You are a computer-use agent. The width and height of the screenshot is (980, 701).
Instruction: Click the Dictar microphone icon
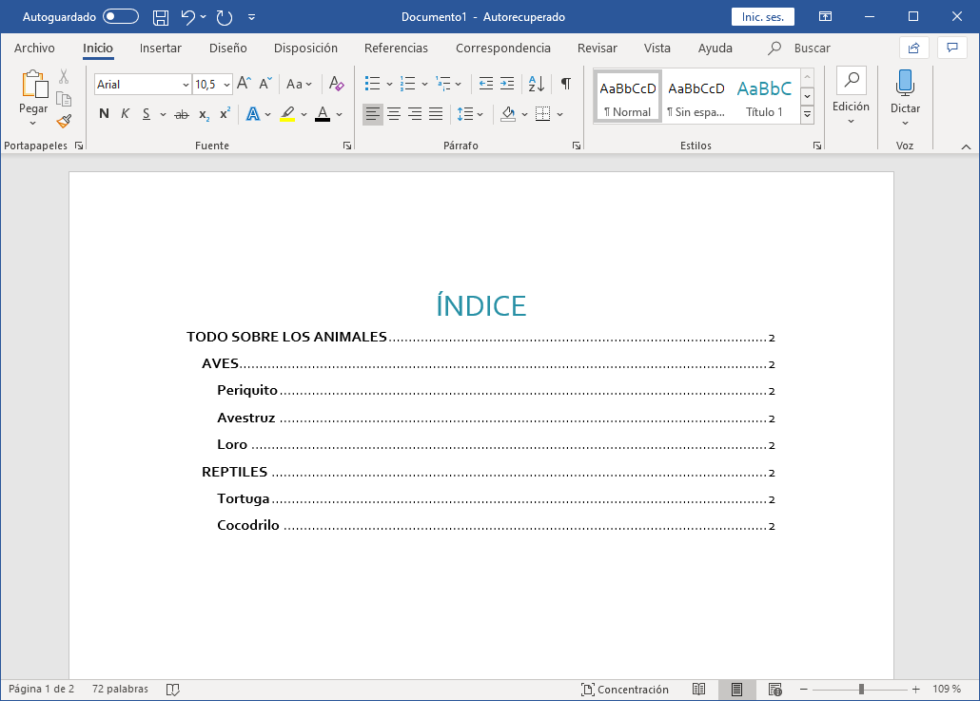[x=905, y=84]
